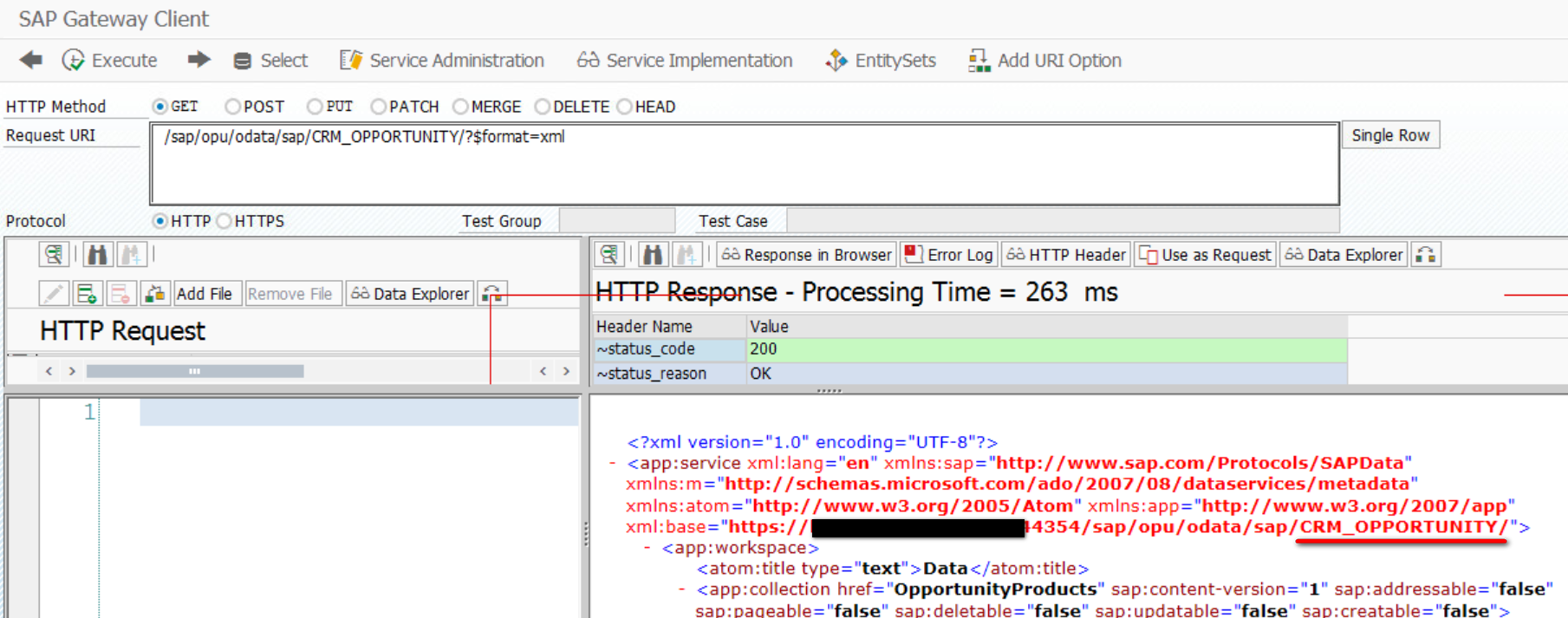The height and width of the screenshot is (618, 1568).
Task: Click the details icon in the HTTP Request pane
Action: coord(54,254)
